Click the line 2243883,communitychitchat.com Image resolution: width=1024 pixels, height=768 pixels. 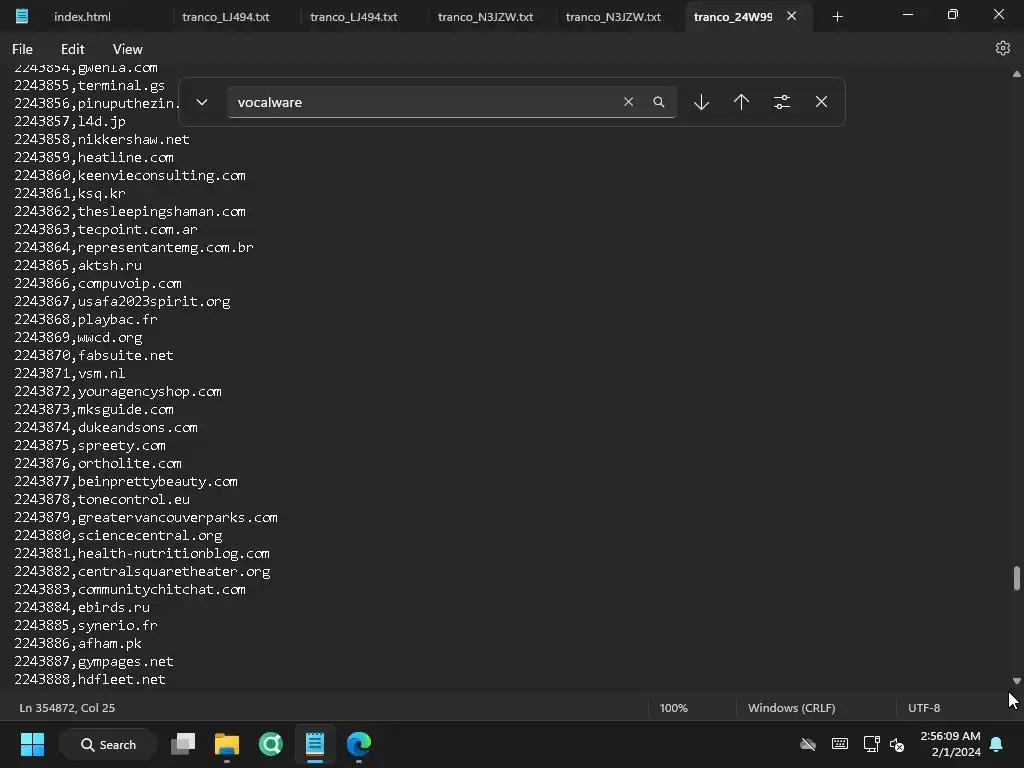coord(130,589)
